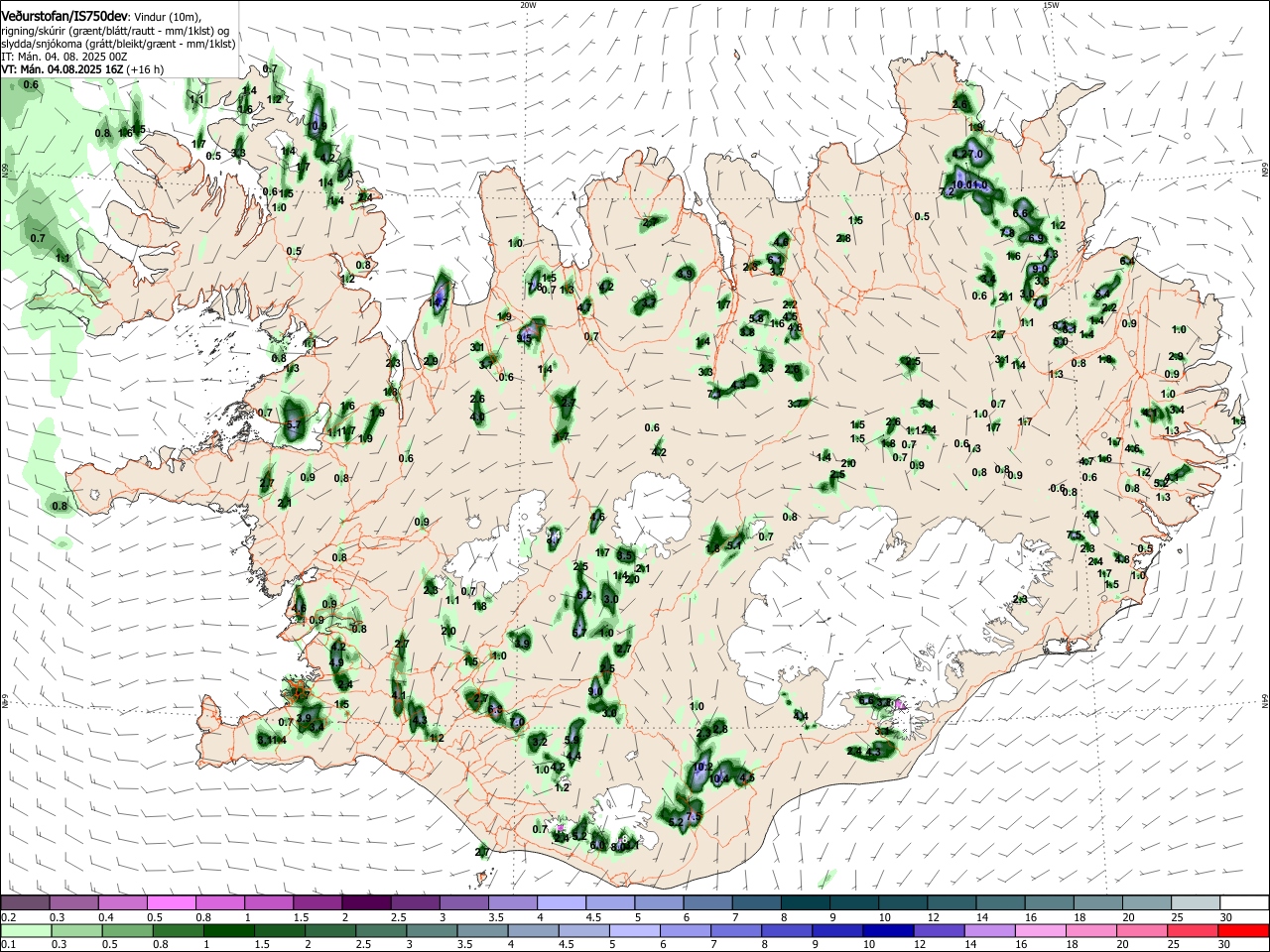Click the bright red swatch at the bottom-row end
Screen dimensions: 1270x952
click(x=1243, y=930)
